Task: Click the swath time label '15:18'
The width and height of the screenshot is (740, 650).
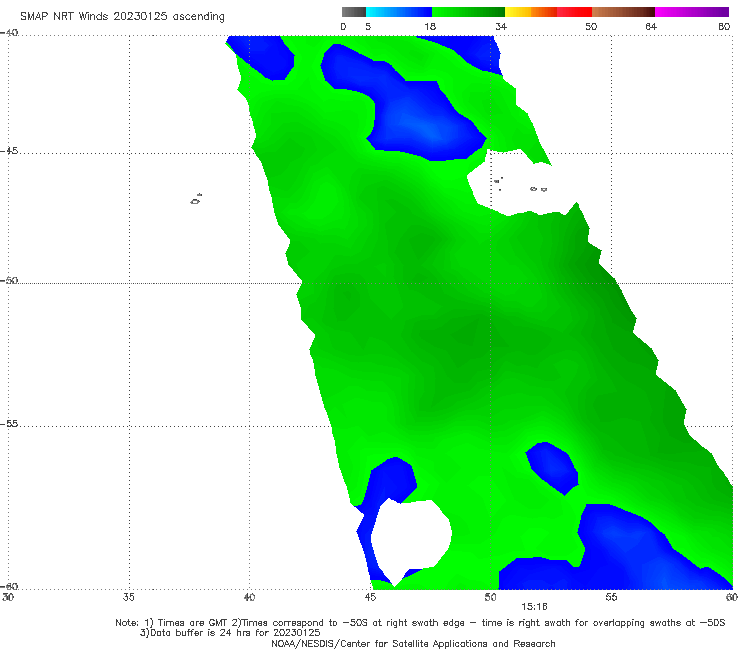Action: pos(534,607)
